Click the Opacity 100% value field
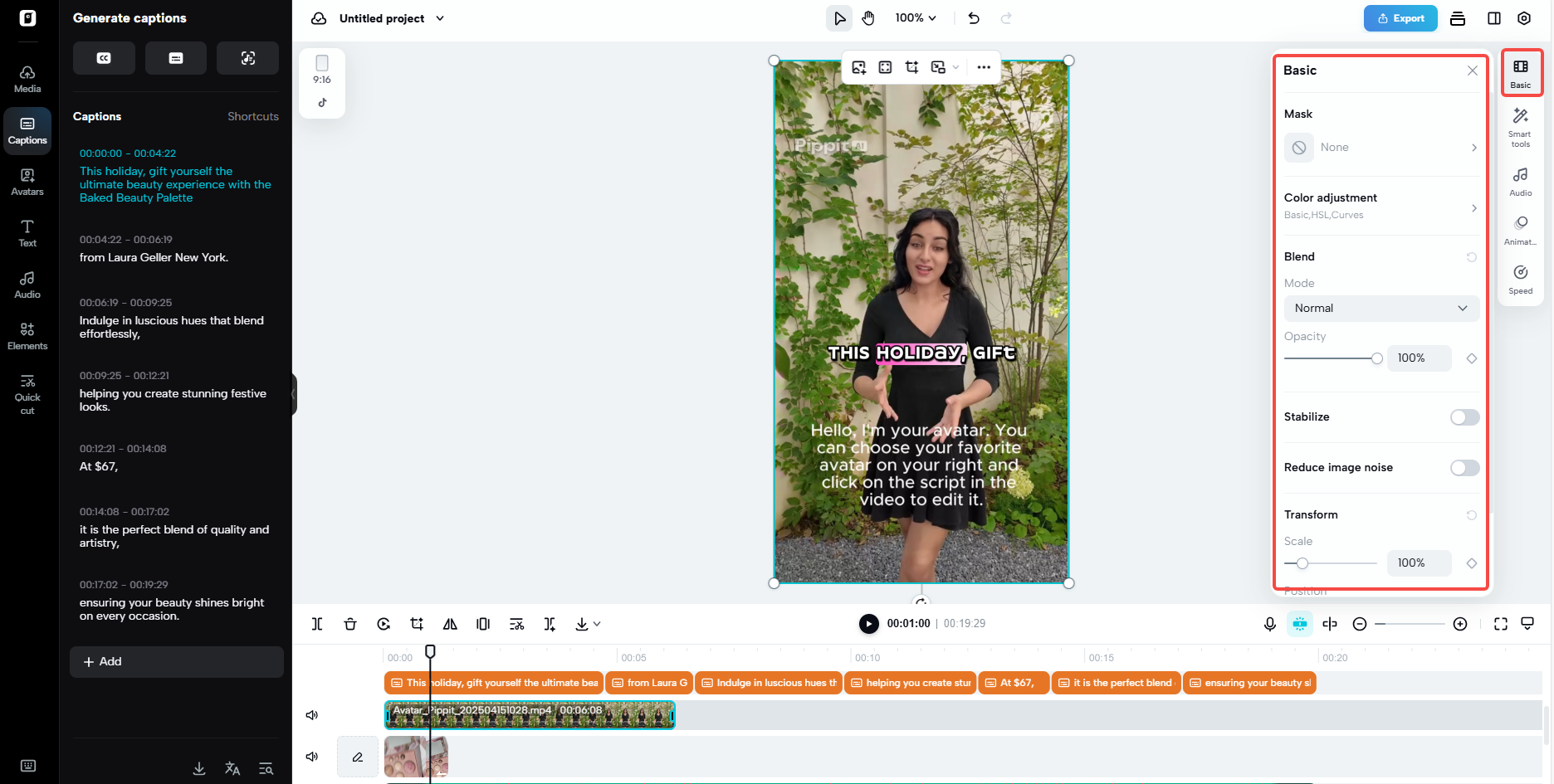The height and width of the screenshot is (784, 1554). pos(1420,358)
